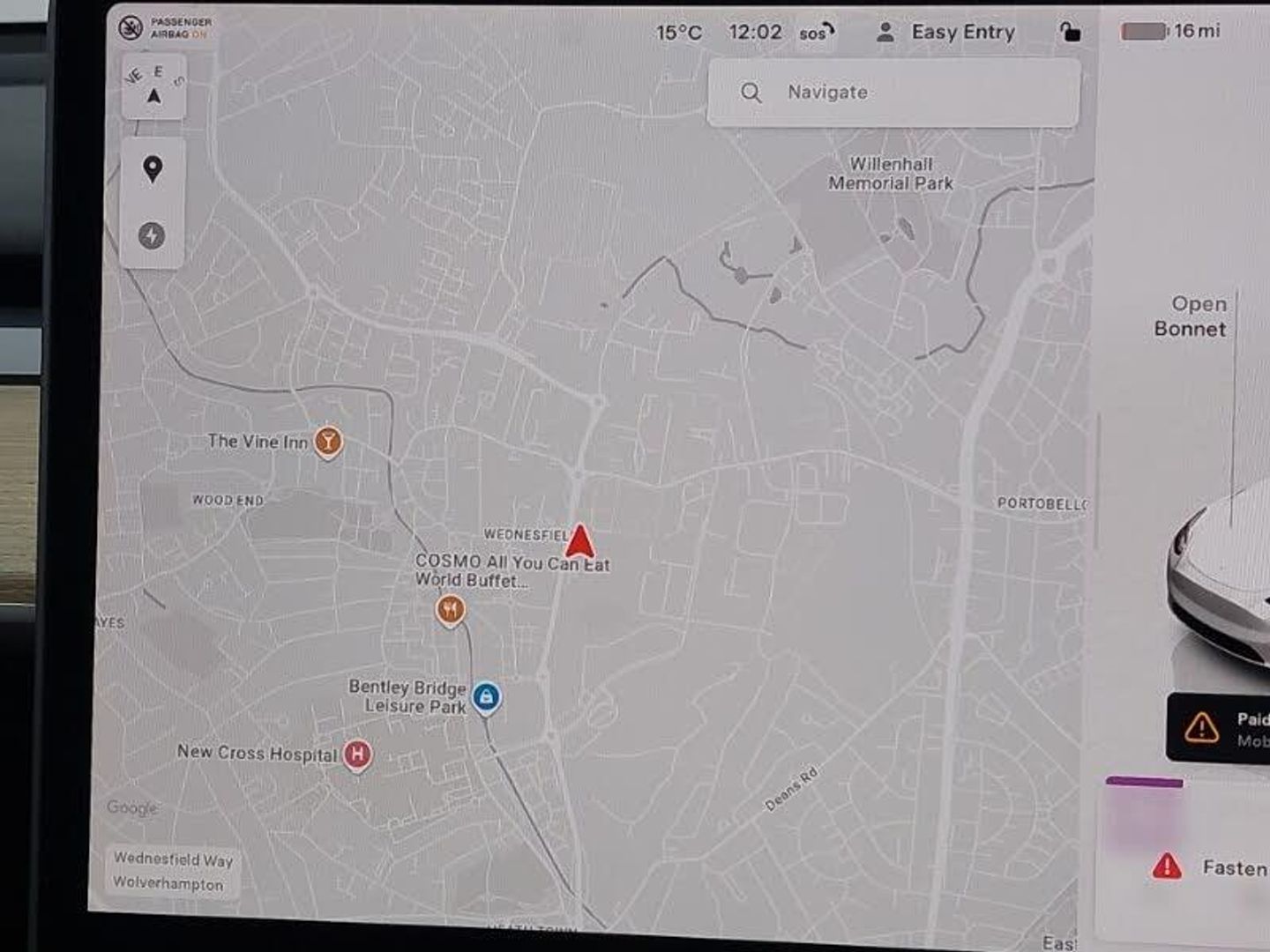
Task: Tap the Open Bonnet control
Action: tap(1190, 316)
